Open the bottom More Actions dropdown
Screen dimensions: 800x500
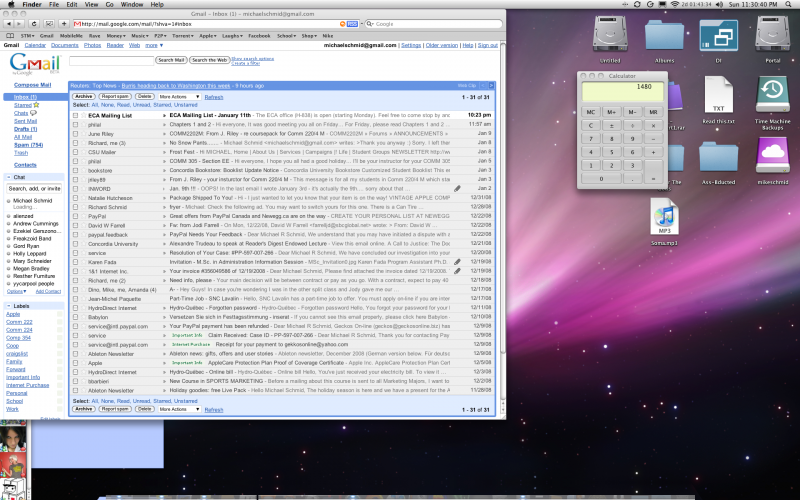179,409
